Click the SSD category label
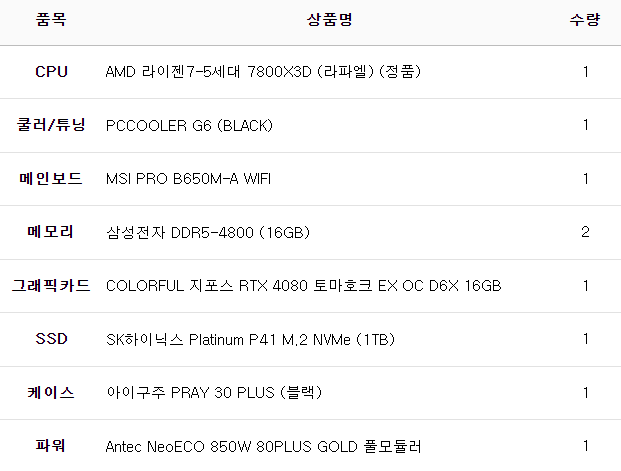This screenshot has width=621, height=471. [51, 339]
